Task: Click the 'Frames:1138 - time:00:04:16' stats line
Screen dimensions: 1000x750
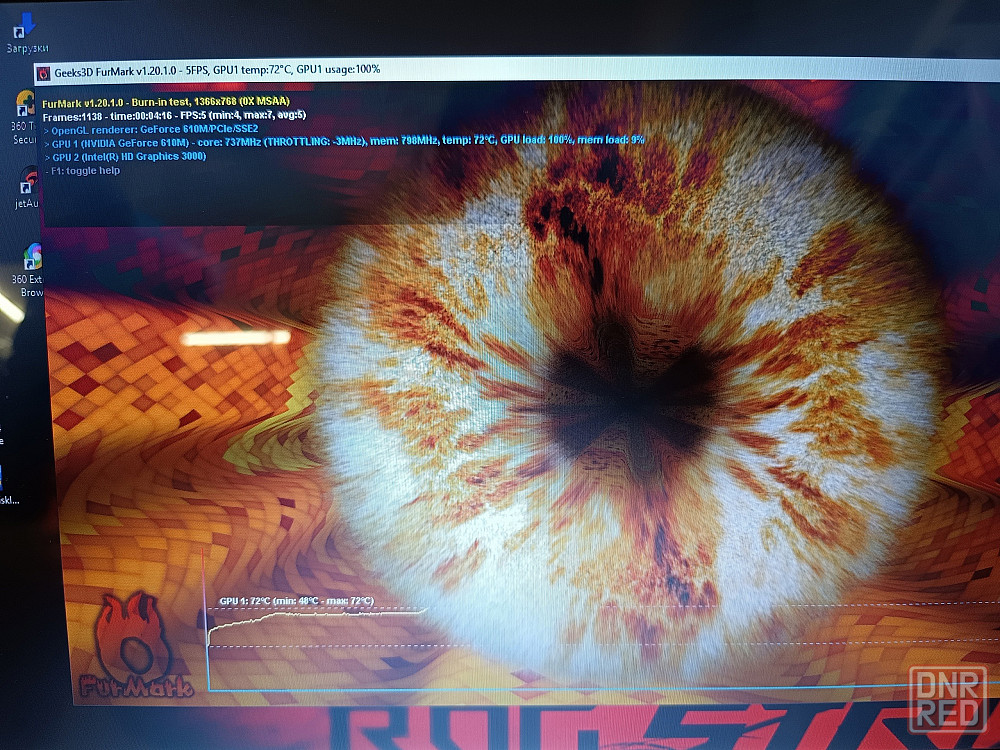Action: point(174,116)
